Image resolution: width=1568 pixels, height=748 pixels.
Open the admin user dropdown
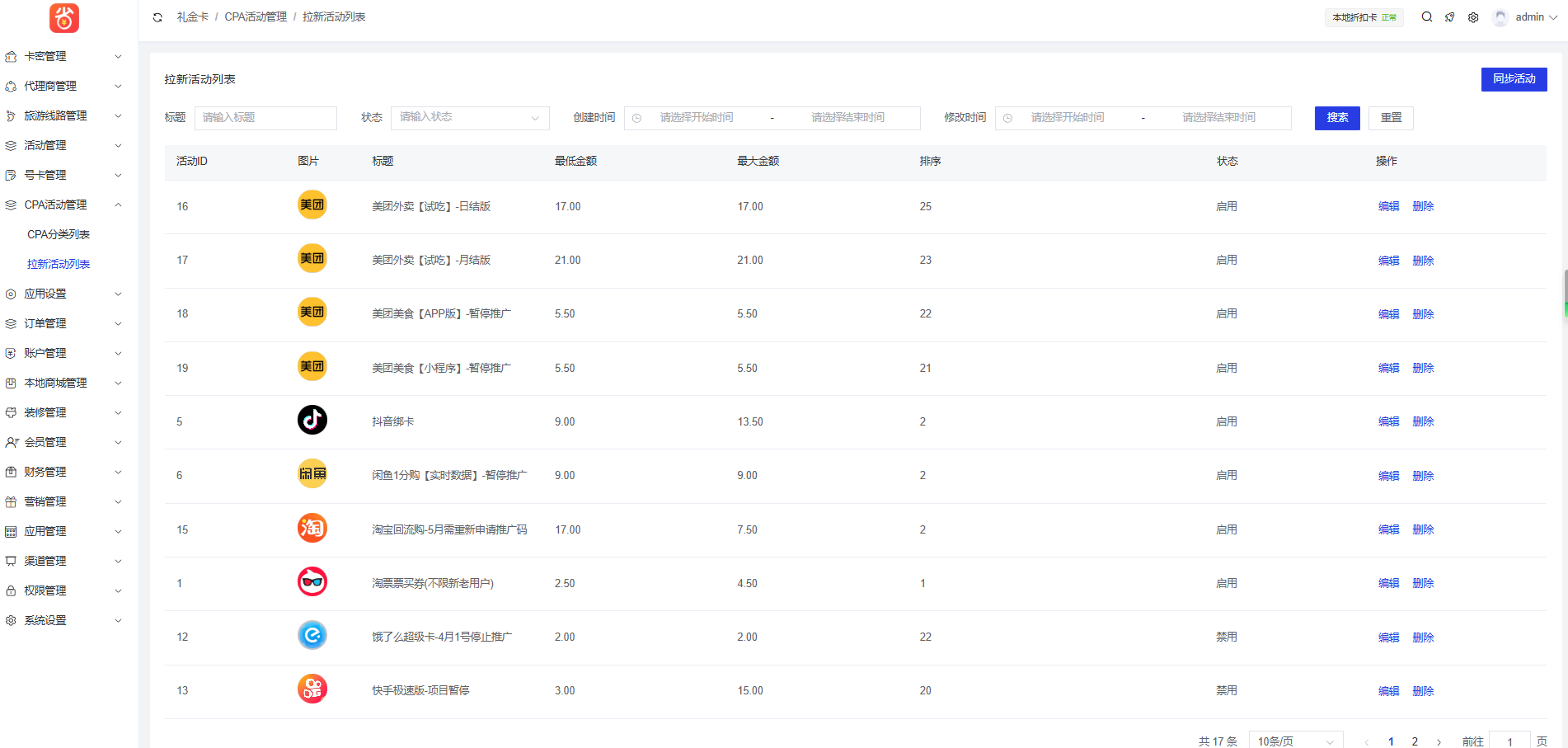click(1528, 17)
